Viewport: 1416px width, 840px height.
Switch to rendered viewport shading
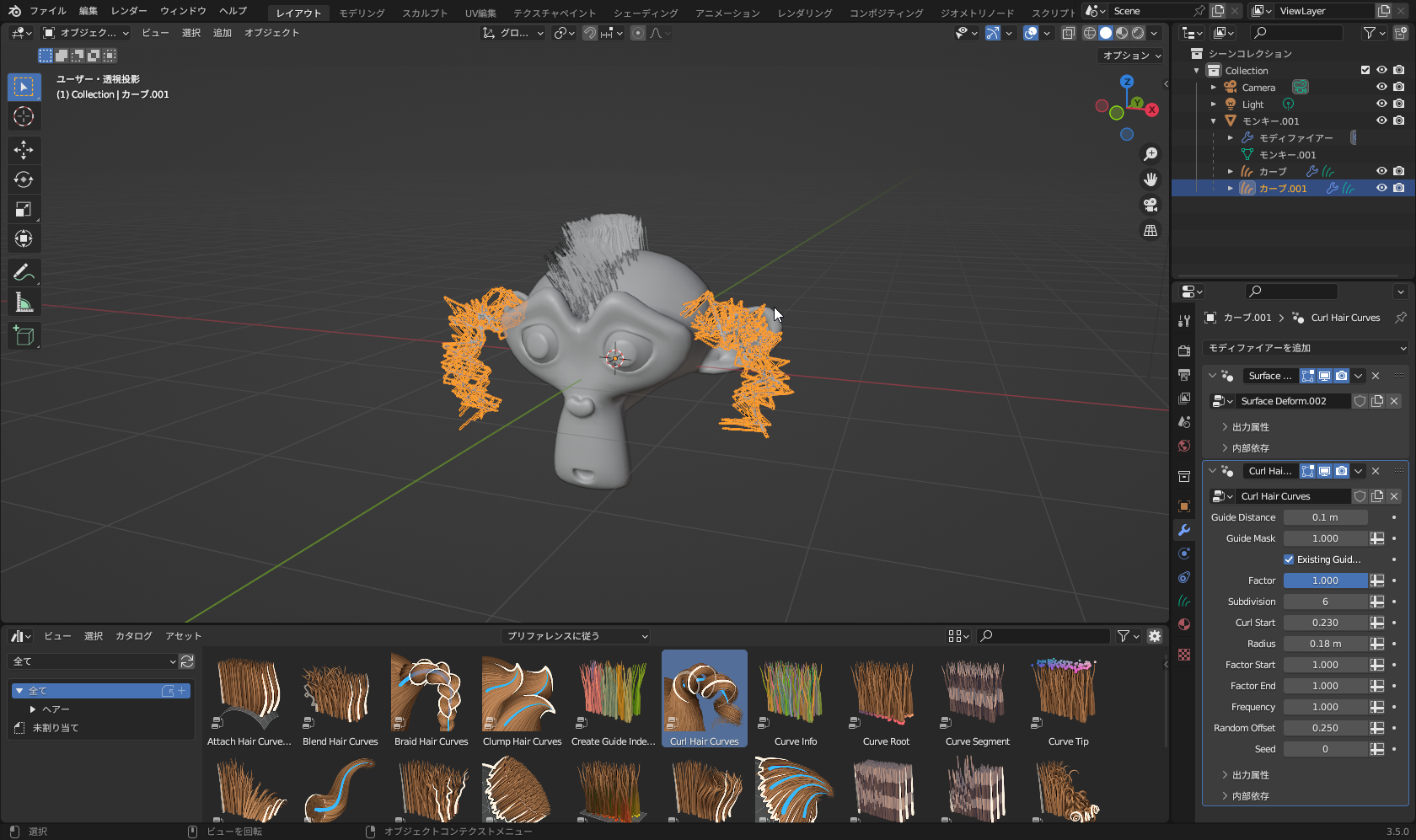tap(1138, 33)
